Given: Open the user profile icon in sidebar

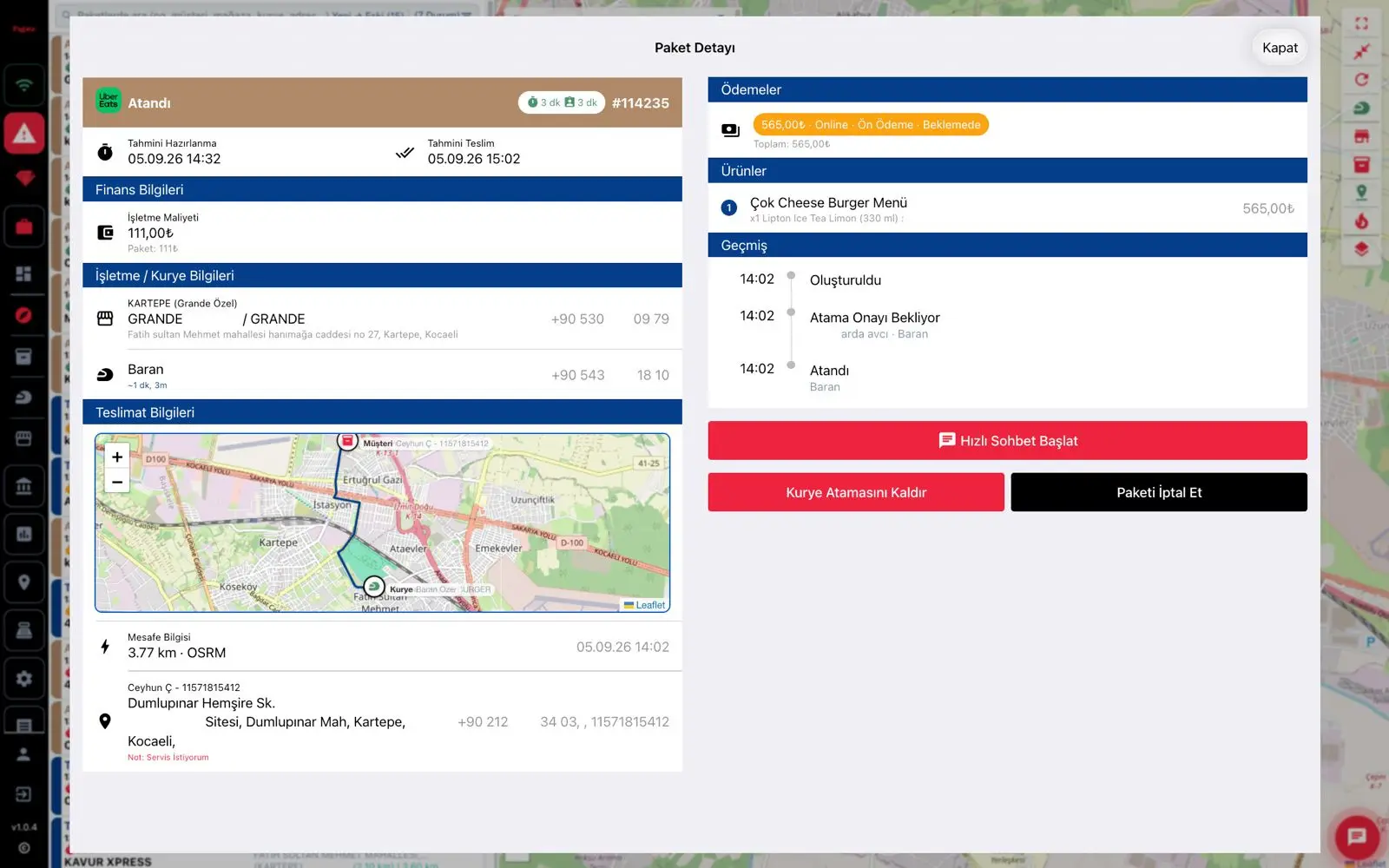Looking at the screenshot, I should pyautogui.click(x=23, y=754).
